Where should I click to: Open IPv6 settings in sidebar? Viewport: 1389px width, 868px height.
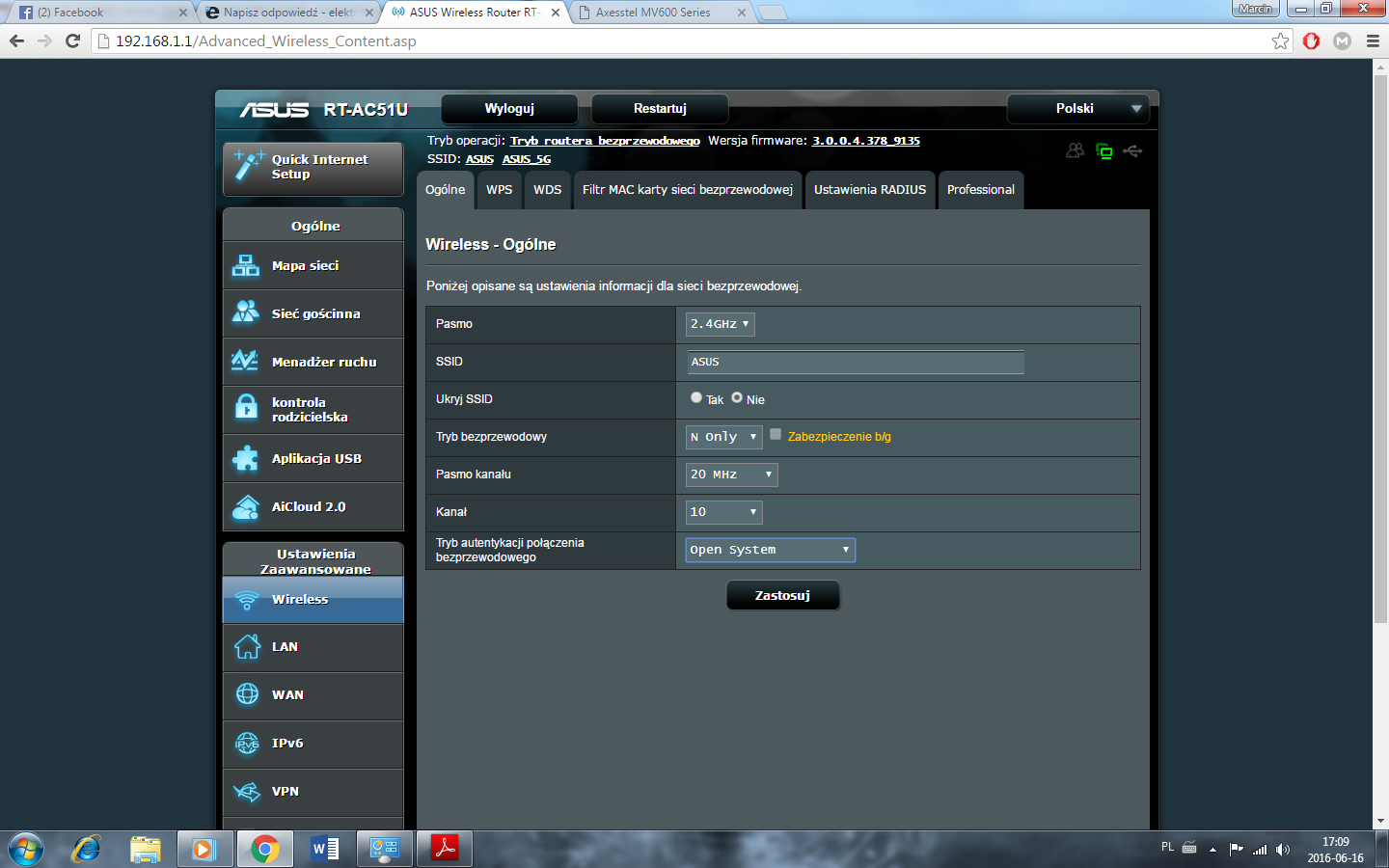coord(313,744)
